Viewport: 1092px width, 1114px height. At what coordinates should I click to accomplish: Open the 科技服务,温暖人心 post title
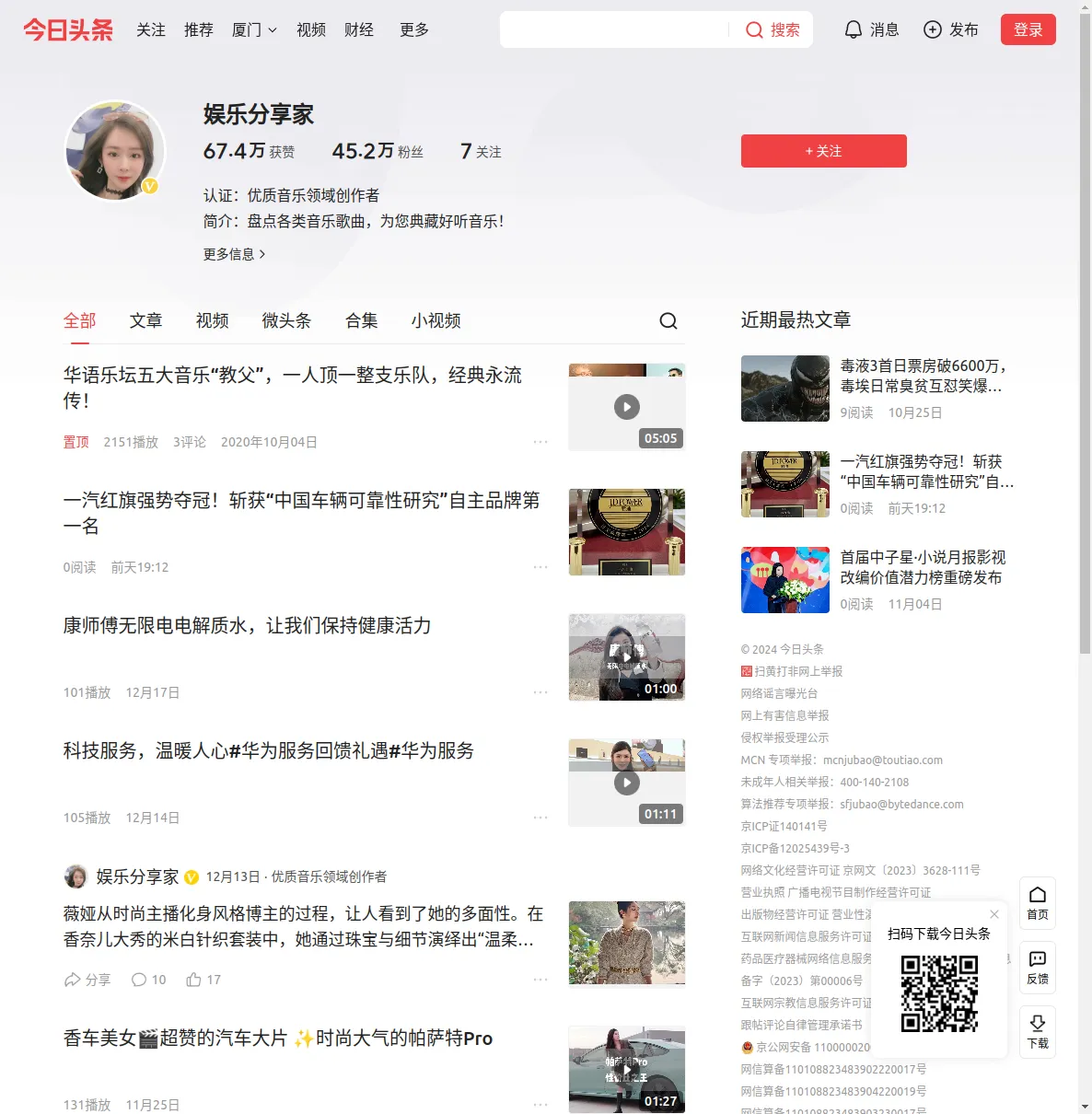pyautogui.click(x=269, y=751)
